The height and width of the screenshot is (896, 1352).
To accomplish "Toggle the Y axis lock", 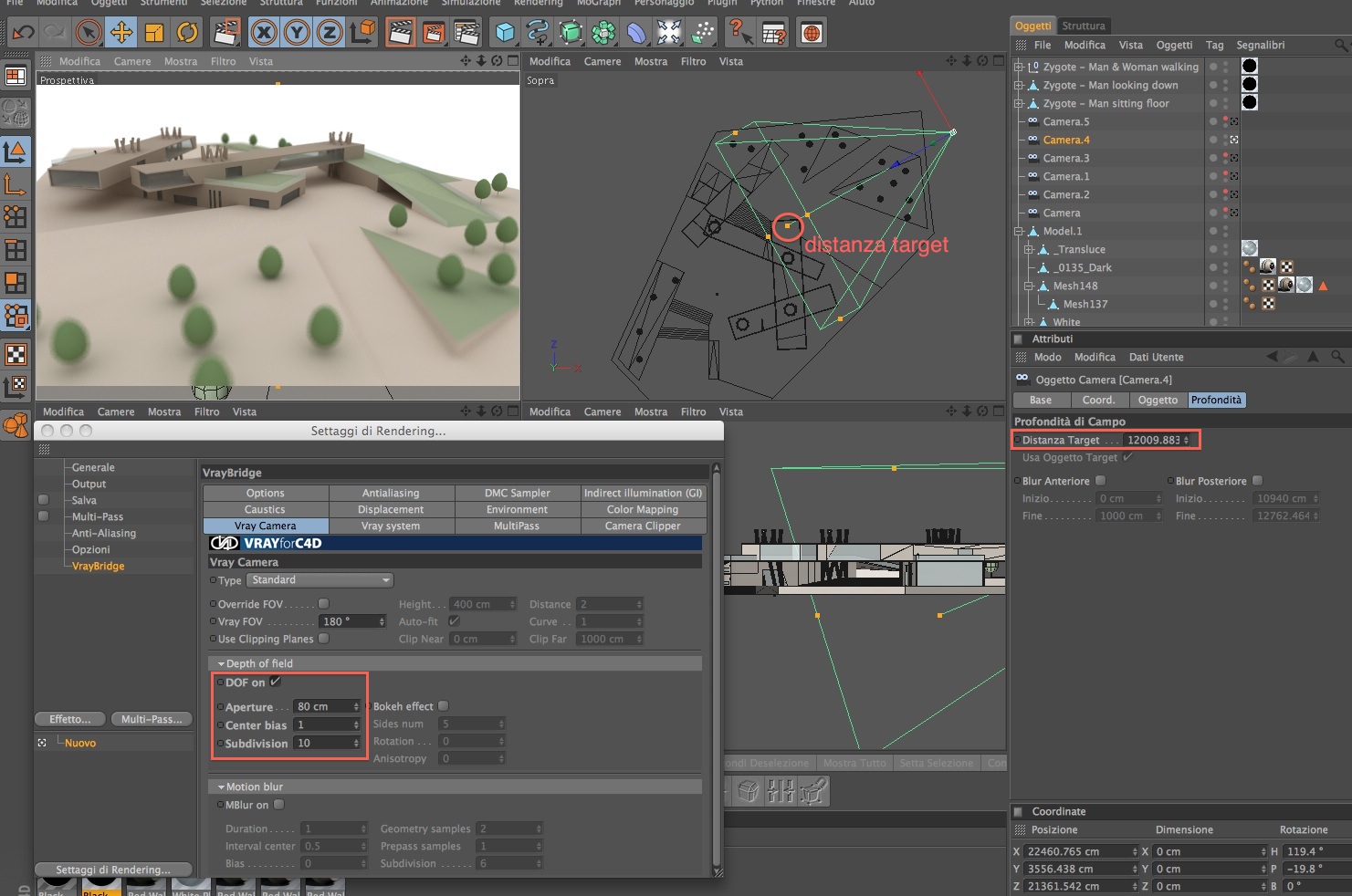I will point(297,33).
